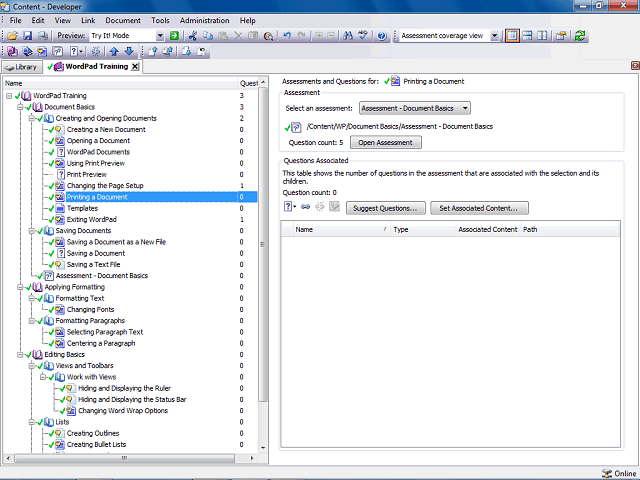640x480 pixels.
Task: Select the Templates tree item
Action: [x=82, y=209]
